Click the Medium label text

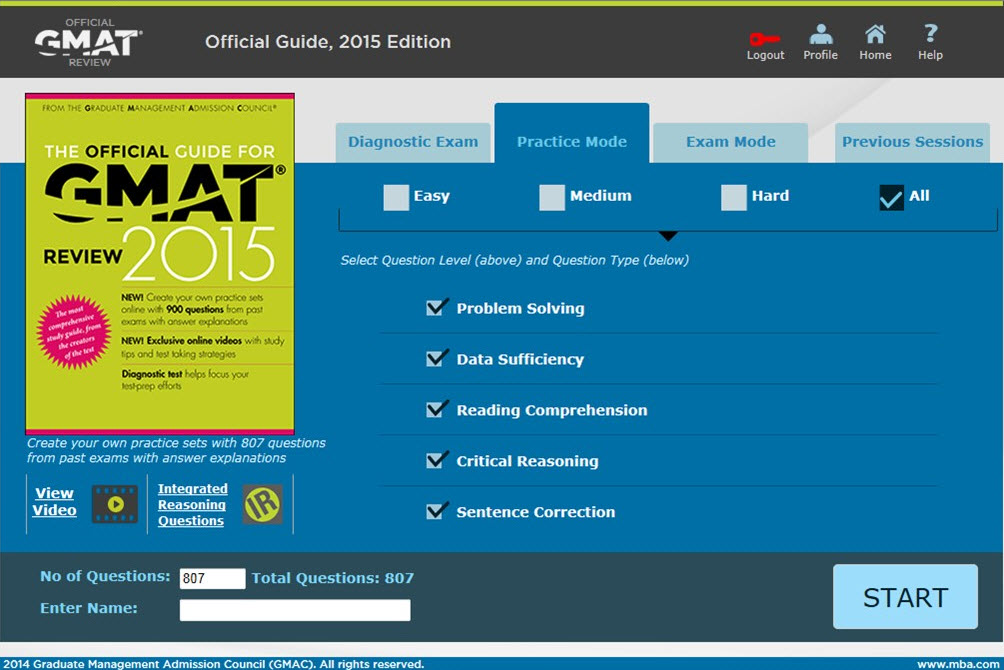click(x=601, y=196)
